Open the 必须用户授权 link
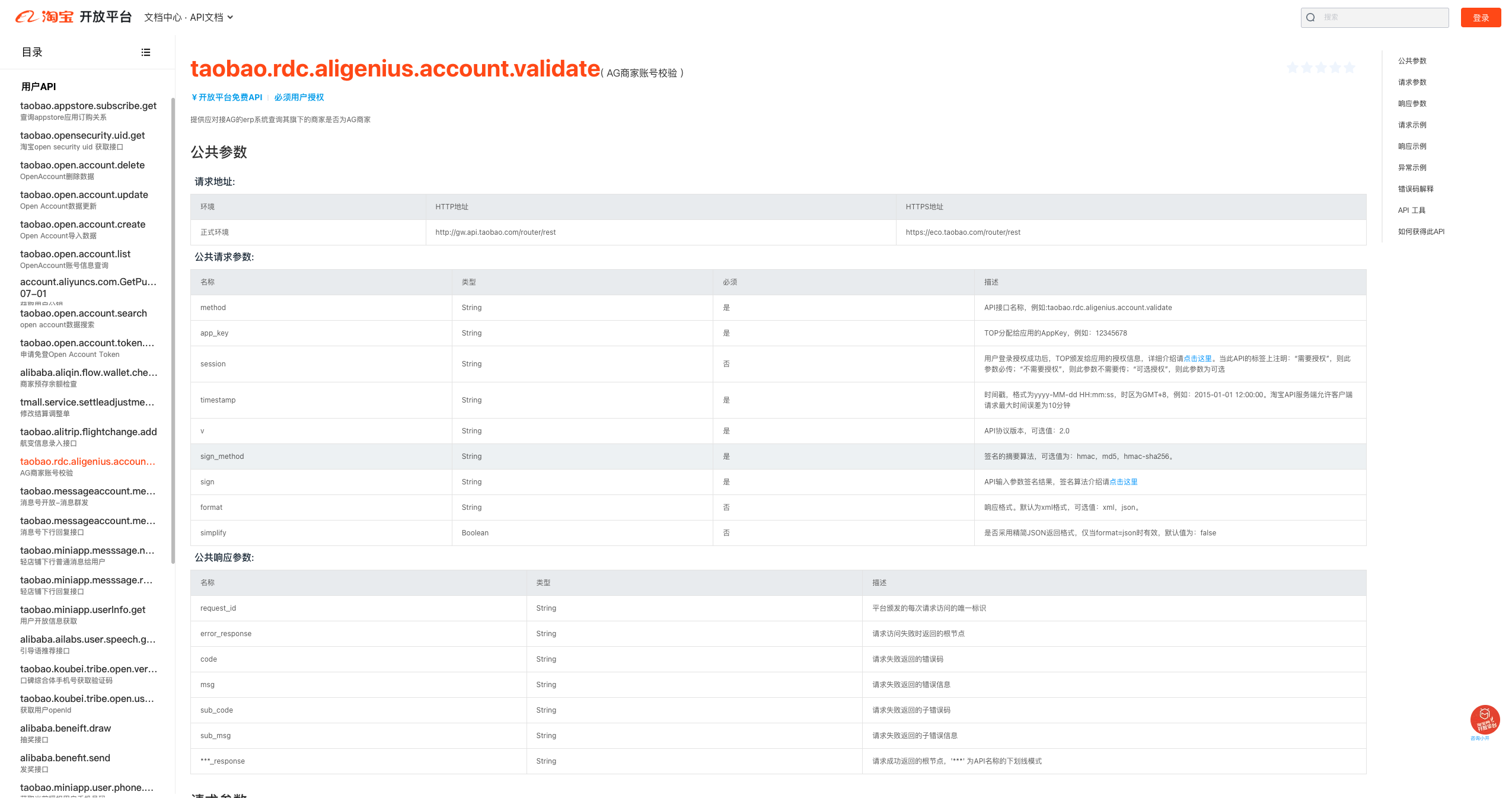This screenshot has height=798, width=1512. [x=299, y=97]
